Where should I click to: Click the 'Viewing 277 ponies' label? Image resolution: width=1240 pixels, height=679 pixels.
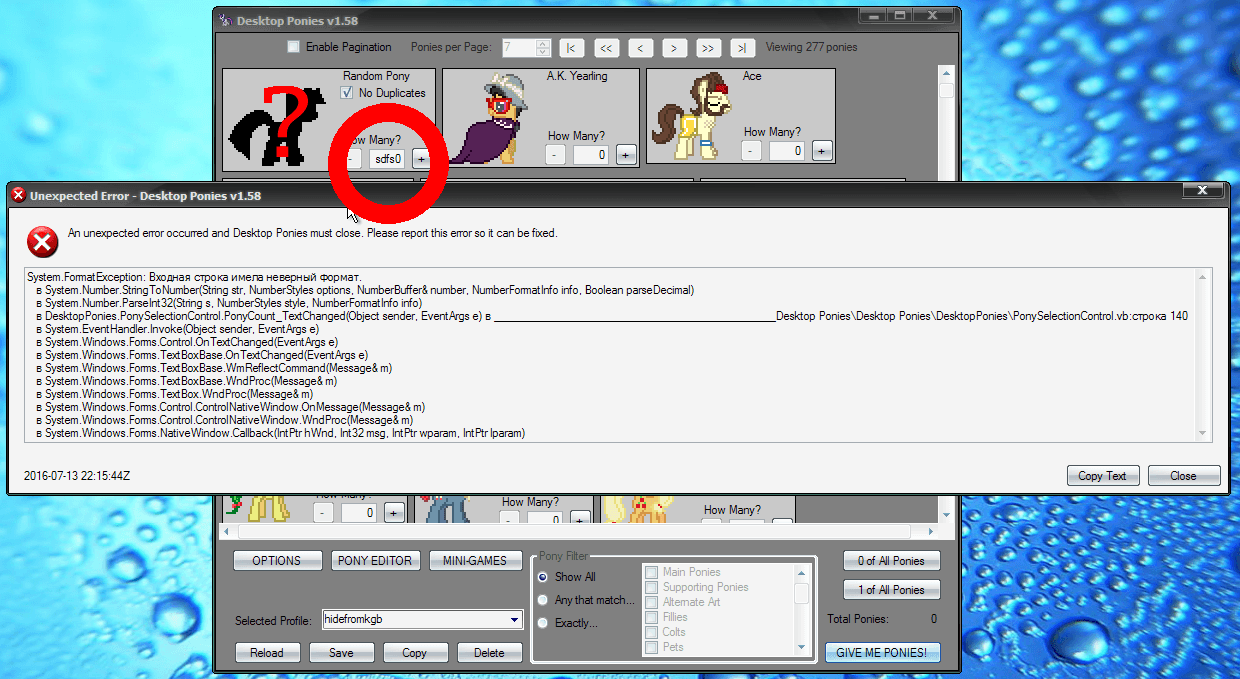(x=811, y=47)
